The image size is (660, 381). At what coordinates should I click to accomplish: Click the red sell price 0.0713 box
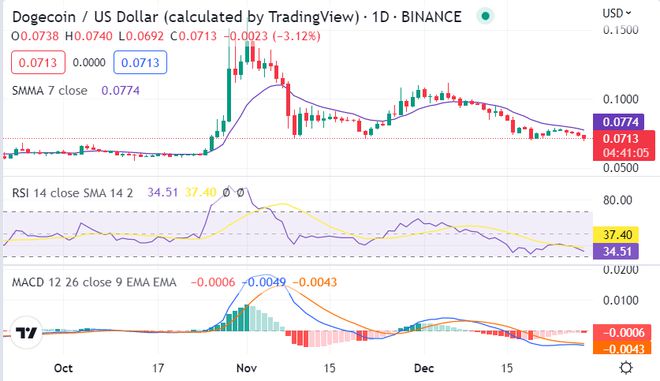(x=38, y=62)
